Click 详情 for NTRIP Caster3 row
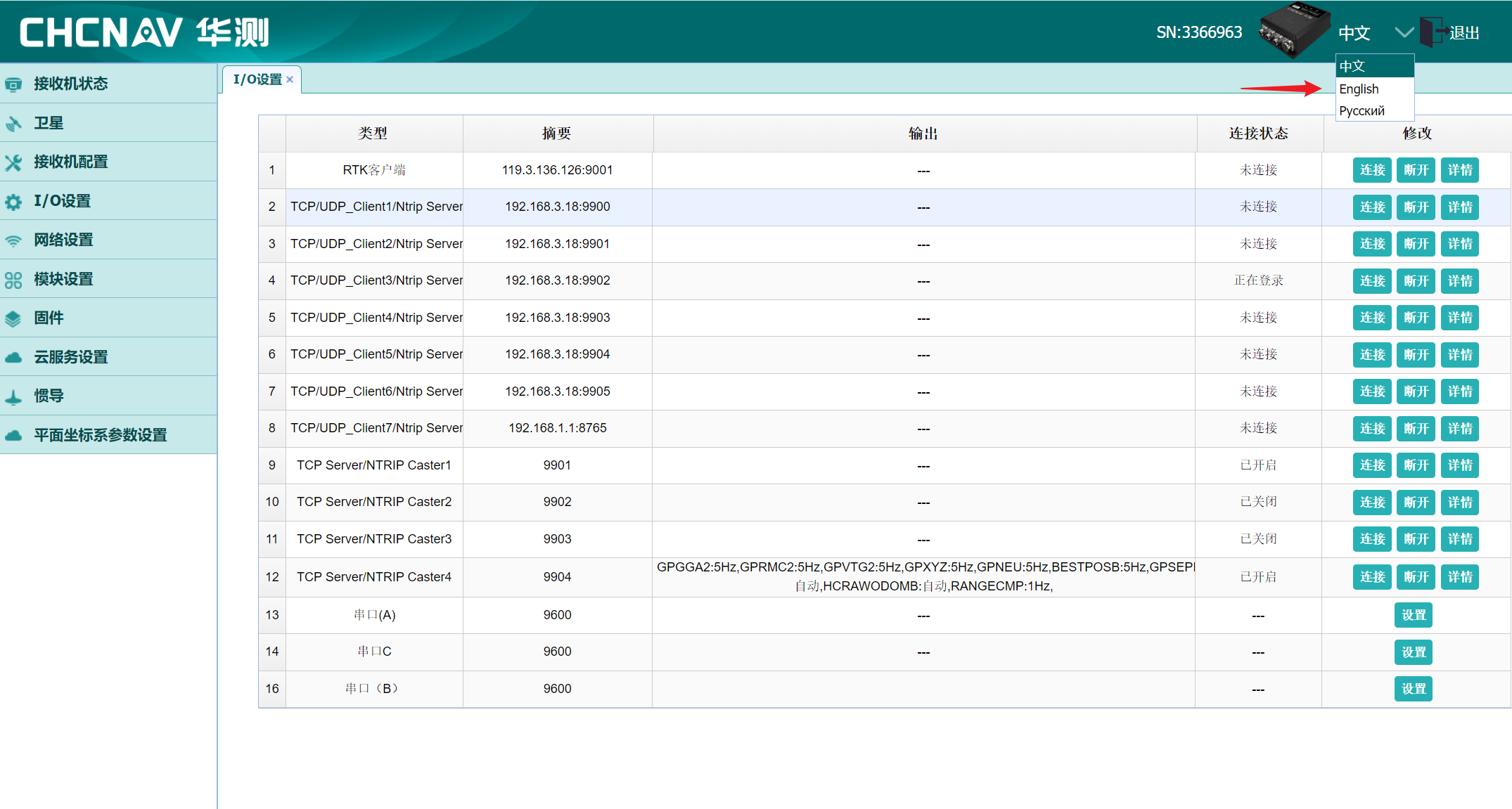The width and height of the screenshot is (1512, 809). (x=1460, y=539)
